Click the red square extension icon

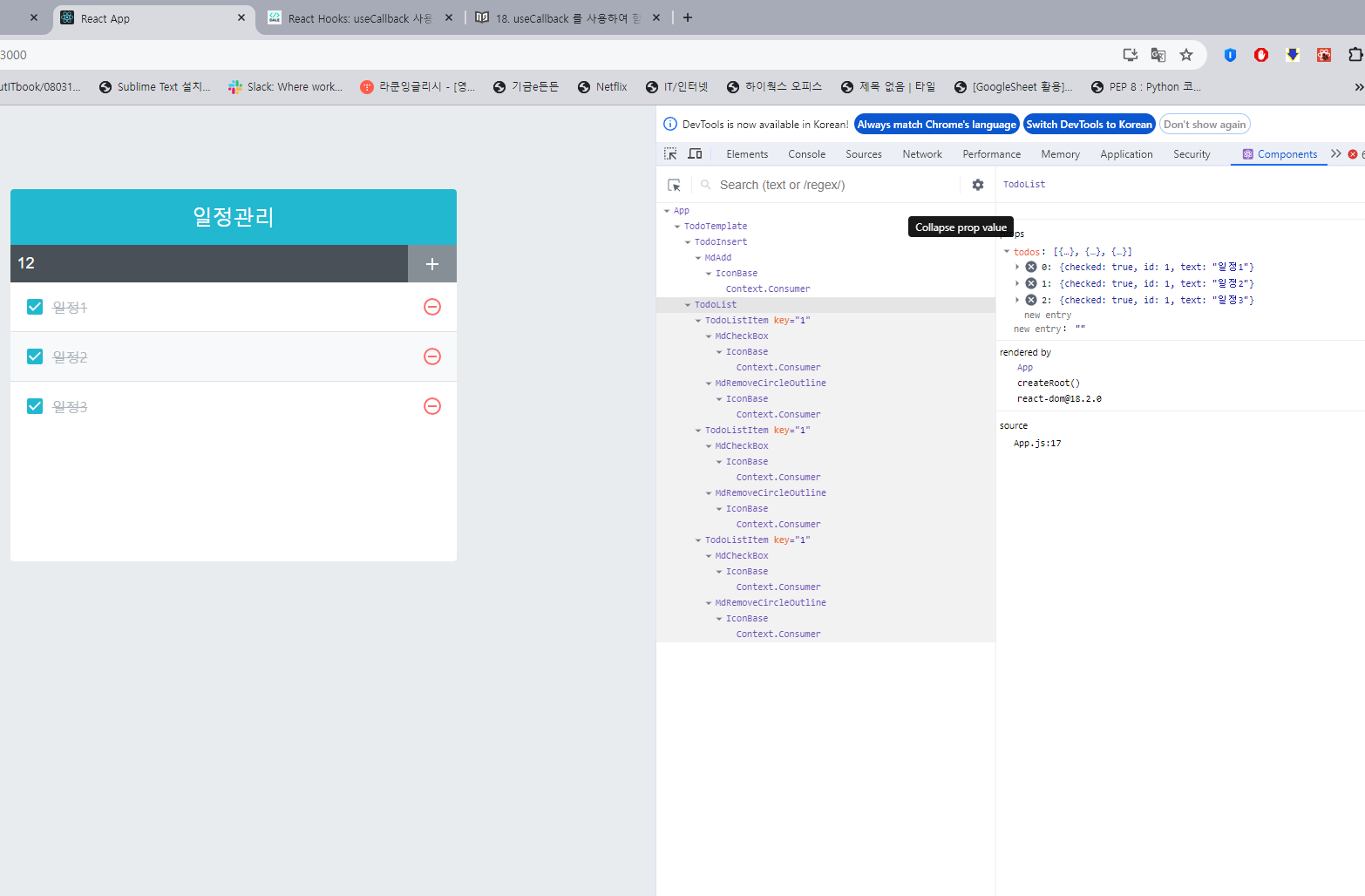(1324, 55)
